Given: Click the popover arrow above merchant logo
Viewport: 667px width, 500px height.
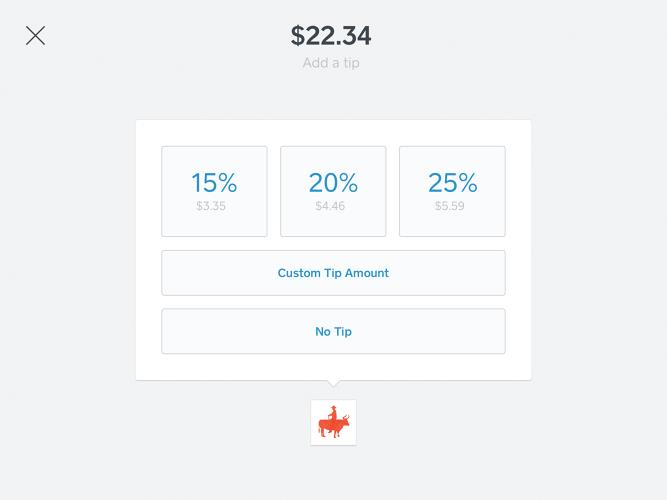Looking at the screenshot, I should point(333,385).
